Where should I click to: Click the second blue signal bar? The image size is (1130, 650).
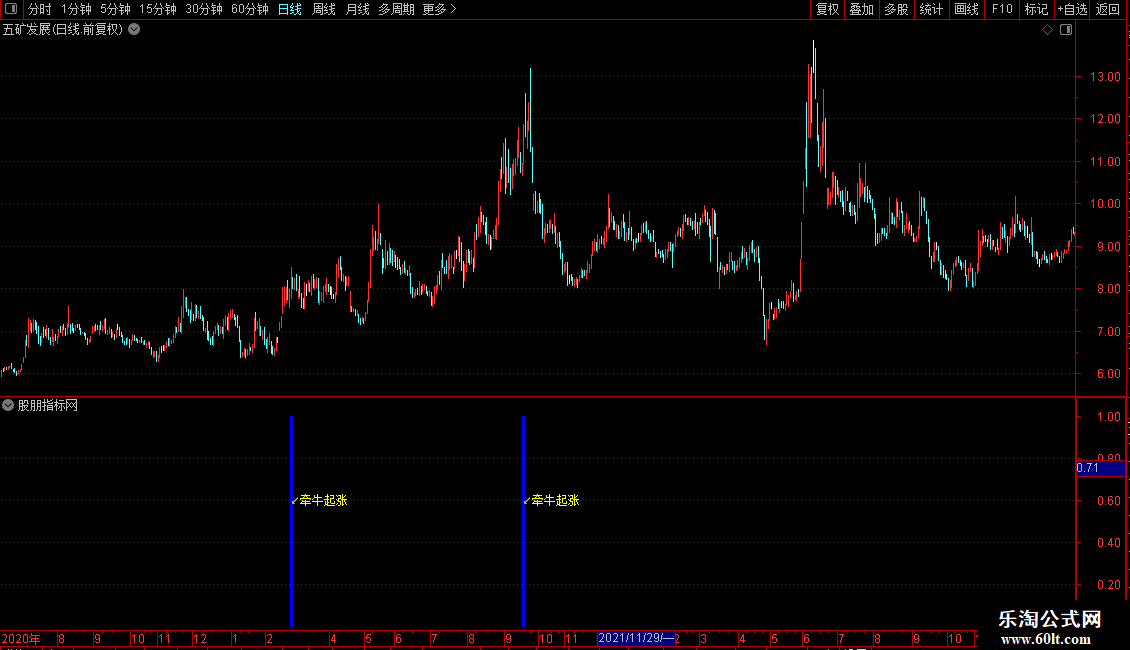coord(523,522)
